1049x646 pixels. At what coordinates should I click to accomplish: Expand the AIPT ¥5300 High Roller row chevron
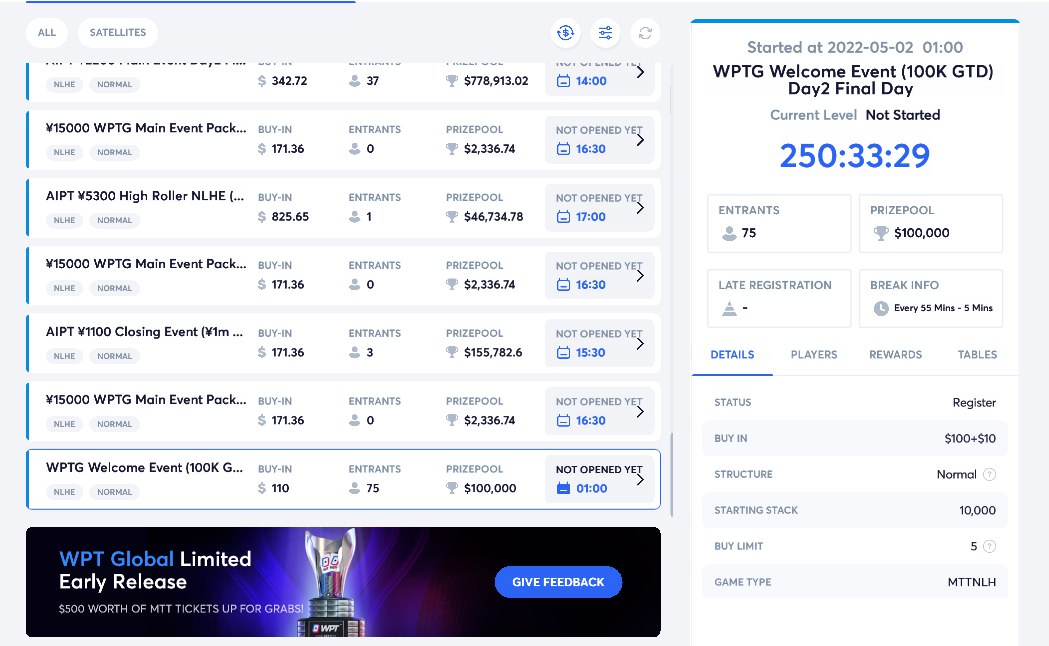pyautogui.click(x=640, y=208)
